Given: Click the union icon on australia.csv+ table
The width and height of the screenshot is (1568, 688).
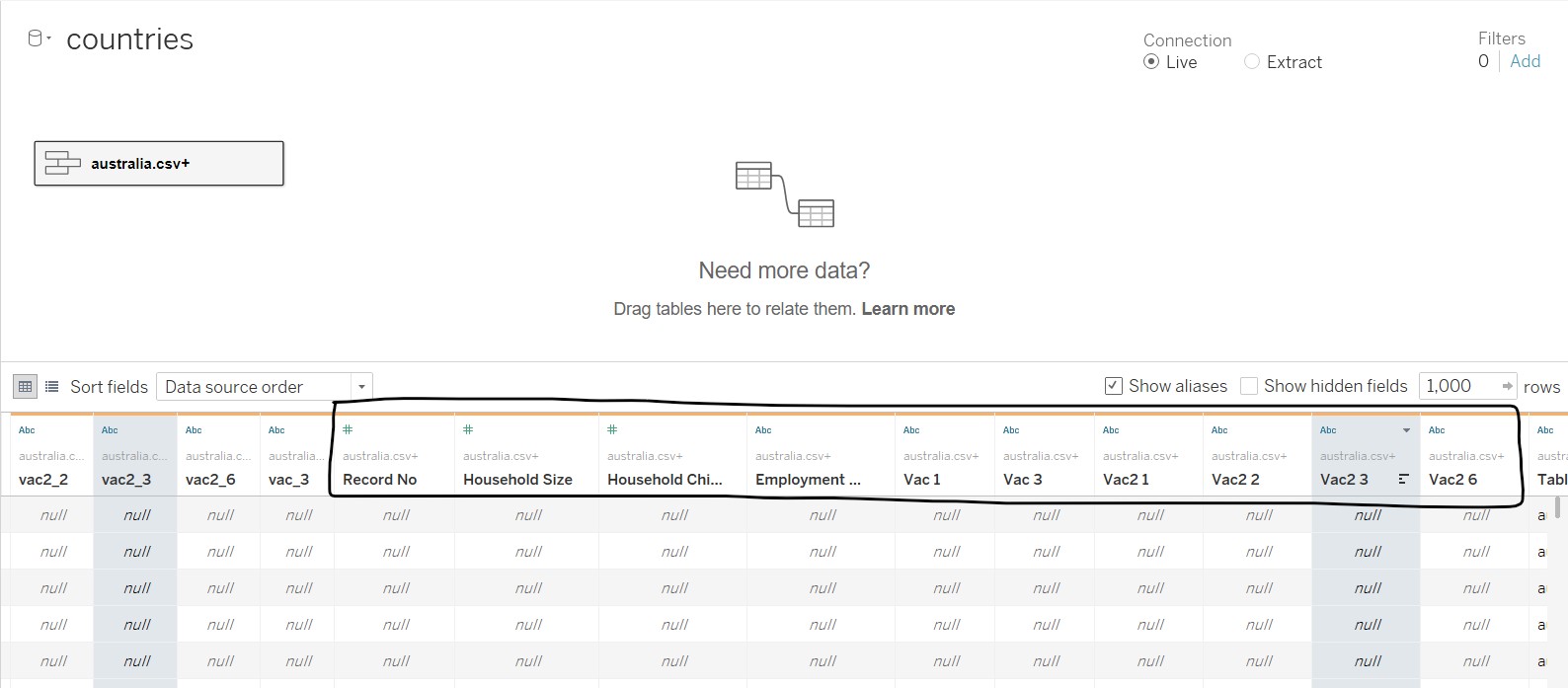Looking at the screenshot, I should coord(63,164).
